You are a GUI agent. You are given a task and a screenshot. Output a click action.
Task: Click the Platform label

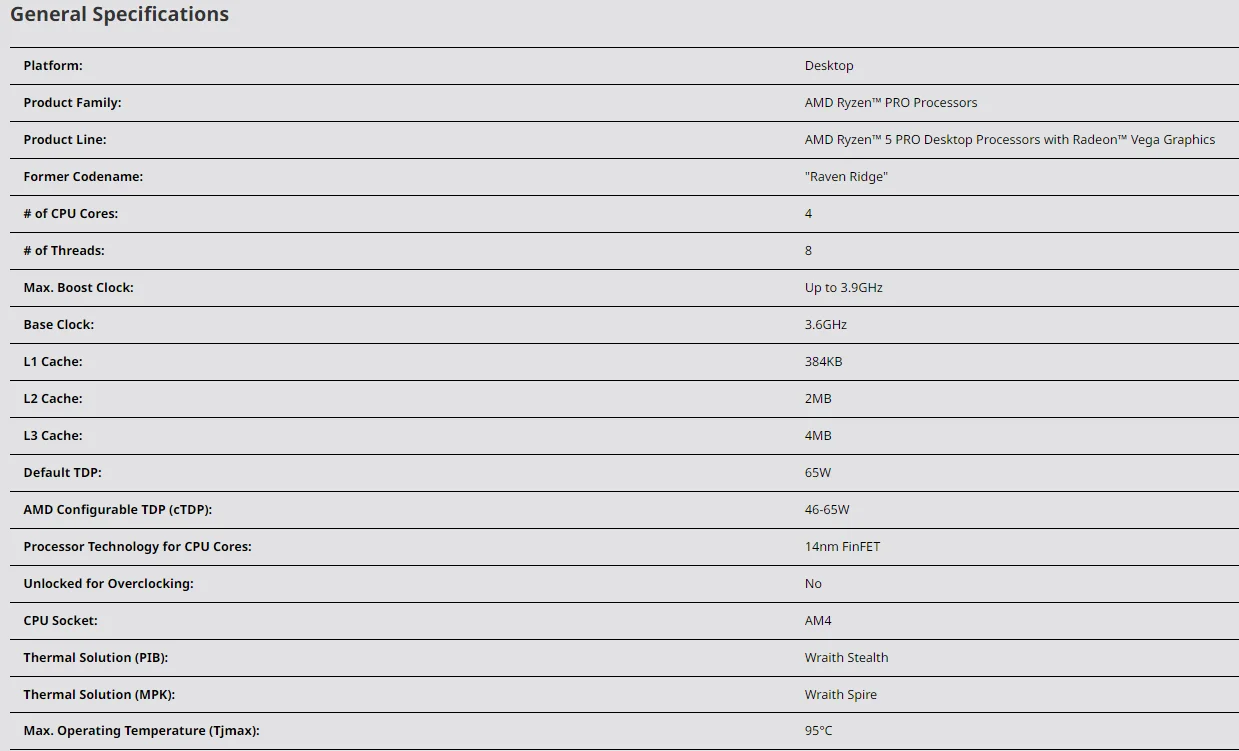pyautogui.click(x=53, y=66)
